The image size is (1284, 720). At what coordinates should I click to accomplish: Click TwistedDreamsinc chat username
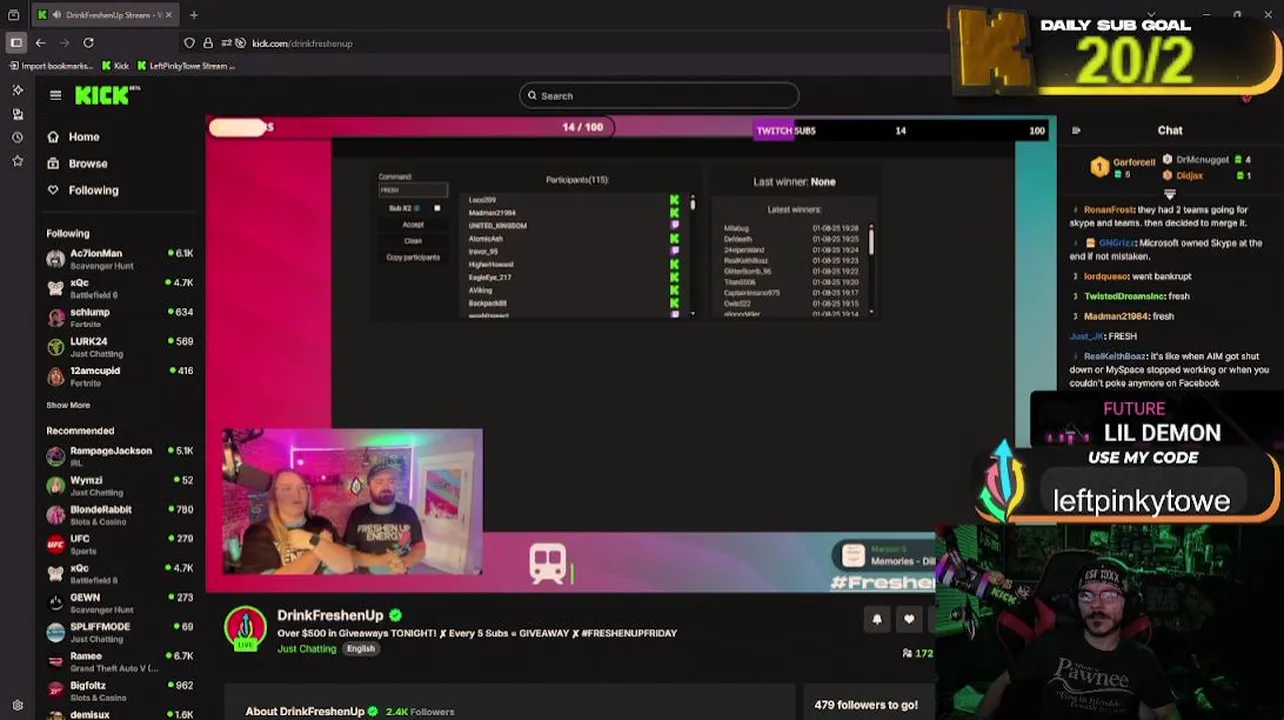pos(1124,296)
